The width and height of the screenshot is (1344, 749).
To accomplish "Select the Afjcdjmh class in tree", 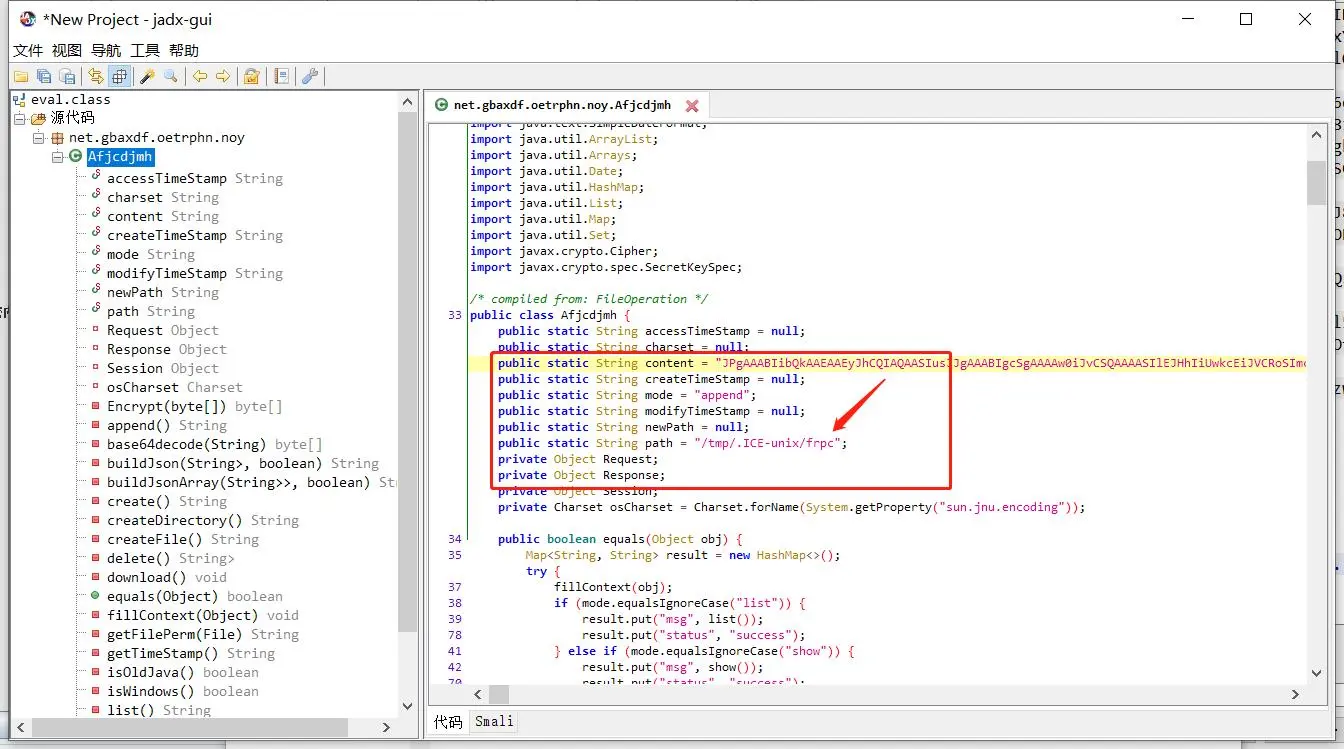I will point(121,157).
